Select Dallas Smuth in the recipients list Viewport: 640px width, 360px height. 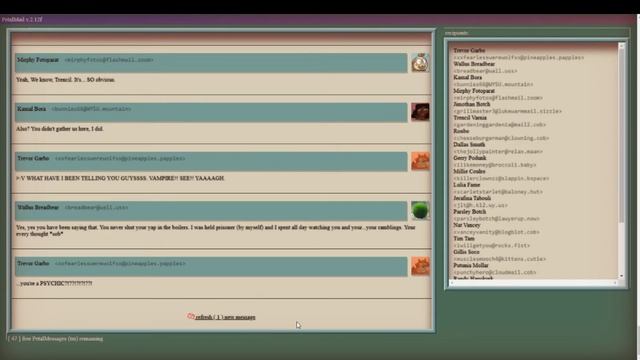click(x=469, y=145)
